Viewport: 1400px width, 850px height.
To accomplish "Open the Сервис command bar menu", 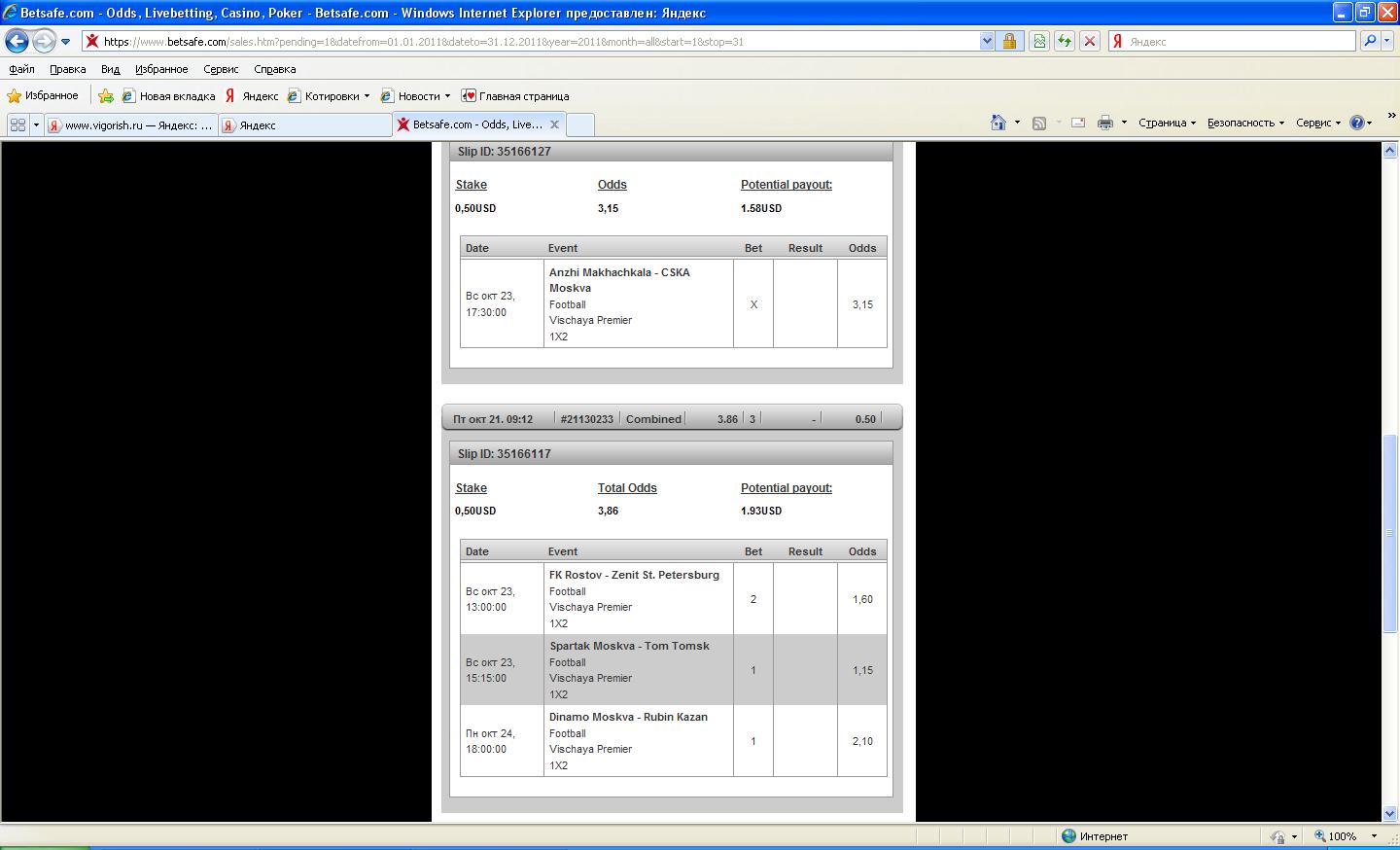I will point(1318,123).
